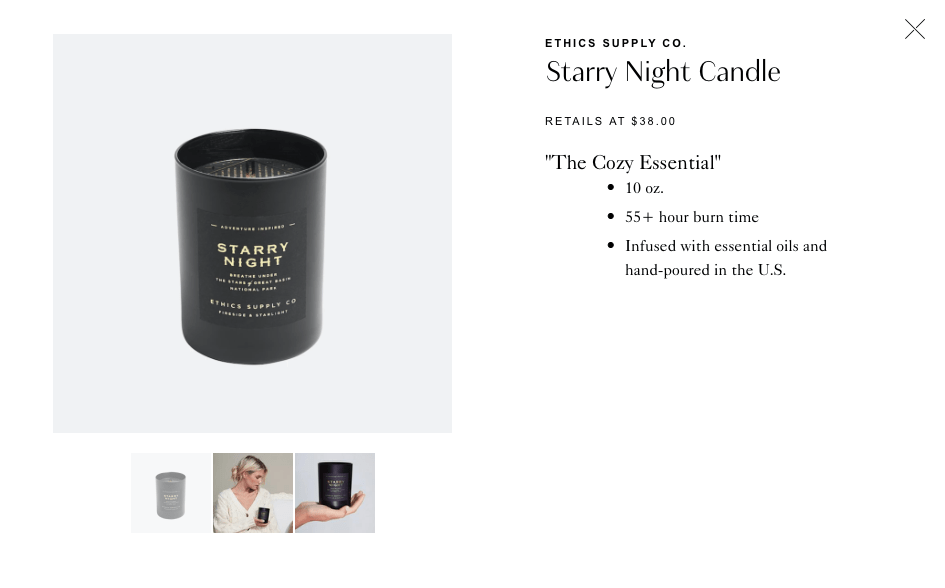
Task: Click the essential oils description bullet
Action: coord(726,258)
